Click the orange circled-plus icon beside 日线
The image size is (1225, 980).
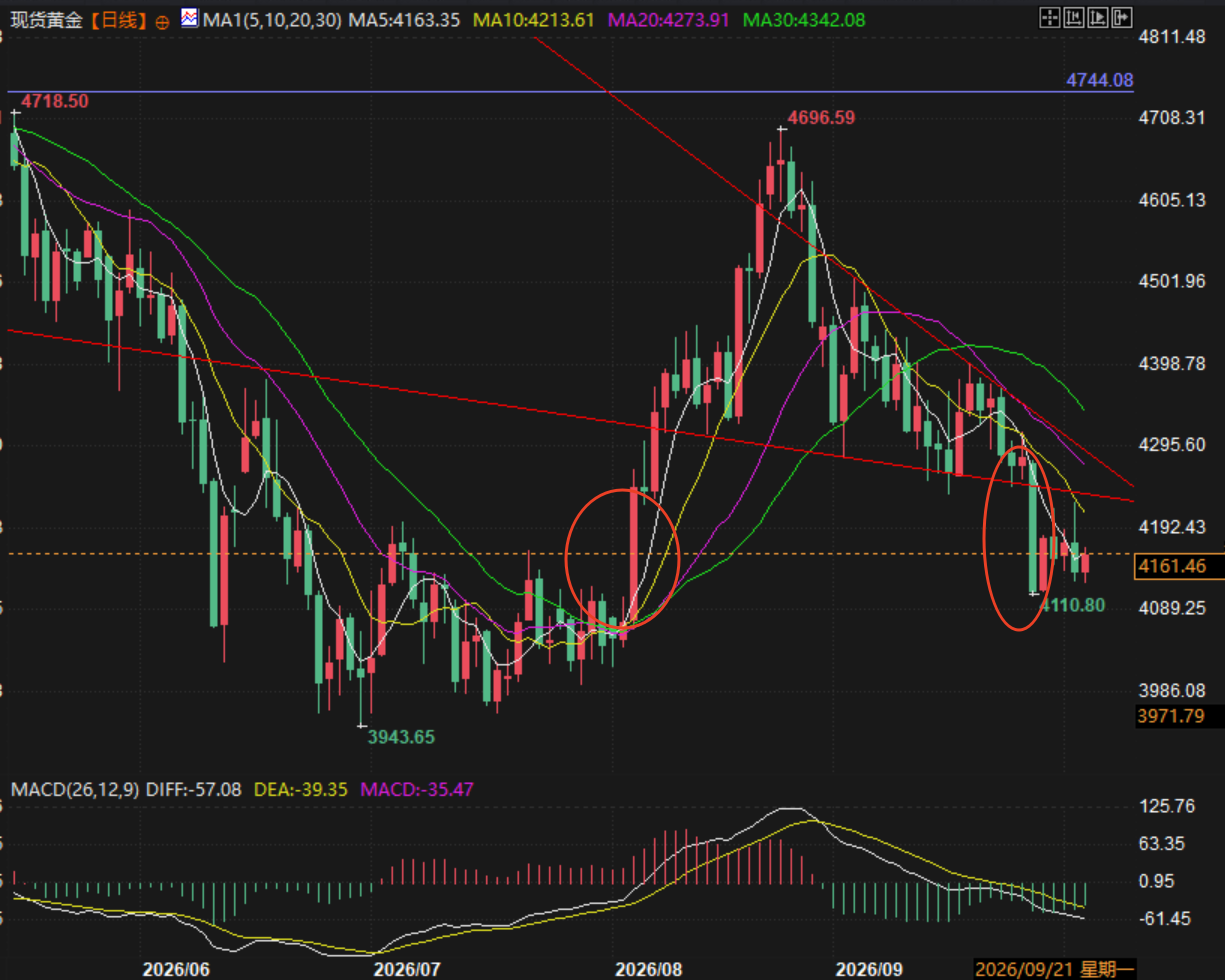tap(163, 20)
